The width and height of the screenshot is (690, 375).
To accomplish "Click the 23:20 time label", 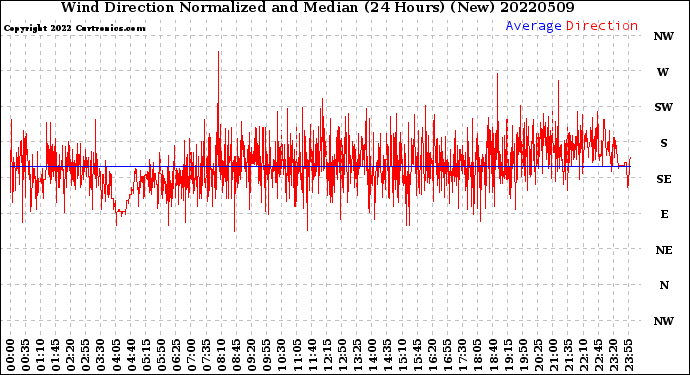I will coord(613,355).
